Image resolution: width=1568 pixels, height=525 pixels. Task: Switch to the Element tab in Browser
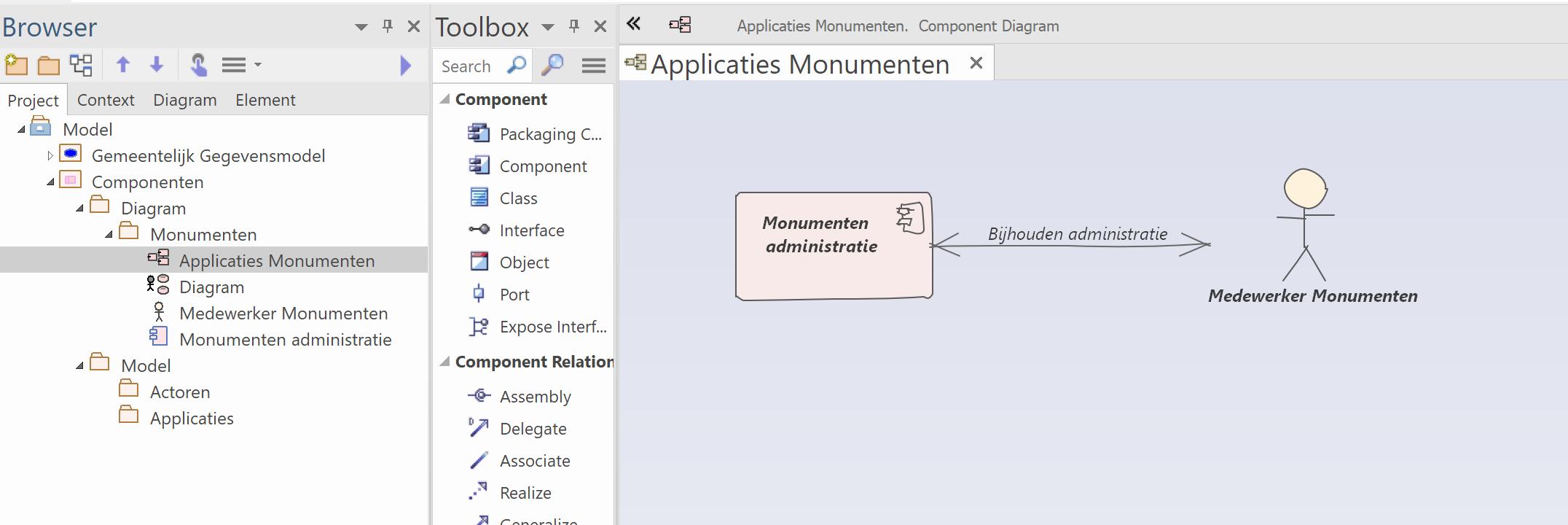click(265, 100)
